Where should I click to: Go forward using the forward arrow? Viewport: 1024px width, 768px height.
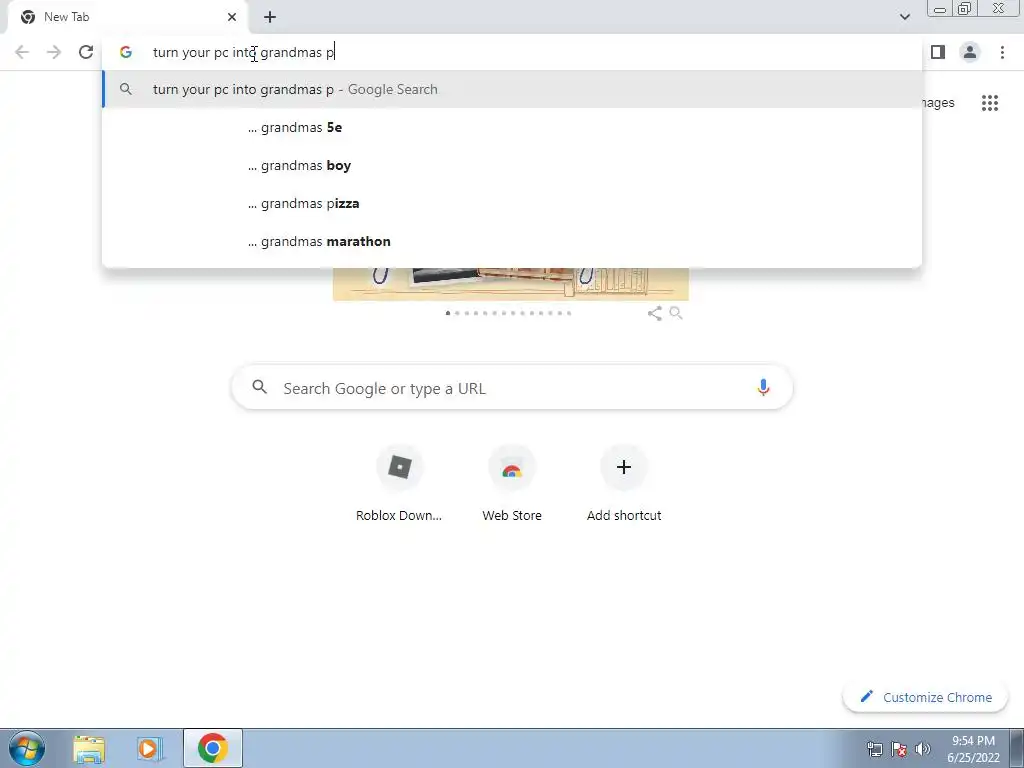(x=54, y=52)
